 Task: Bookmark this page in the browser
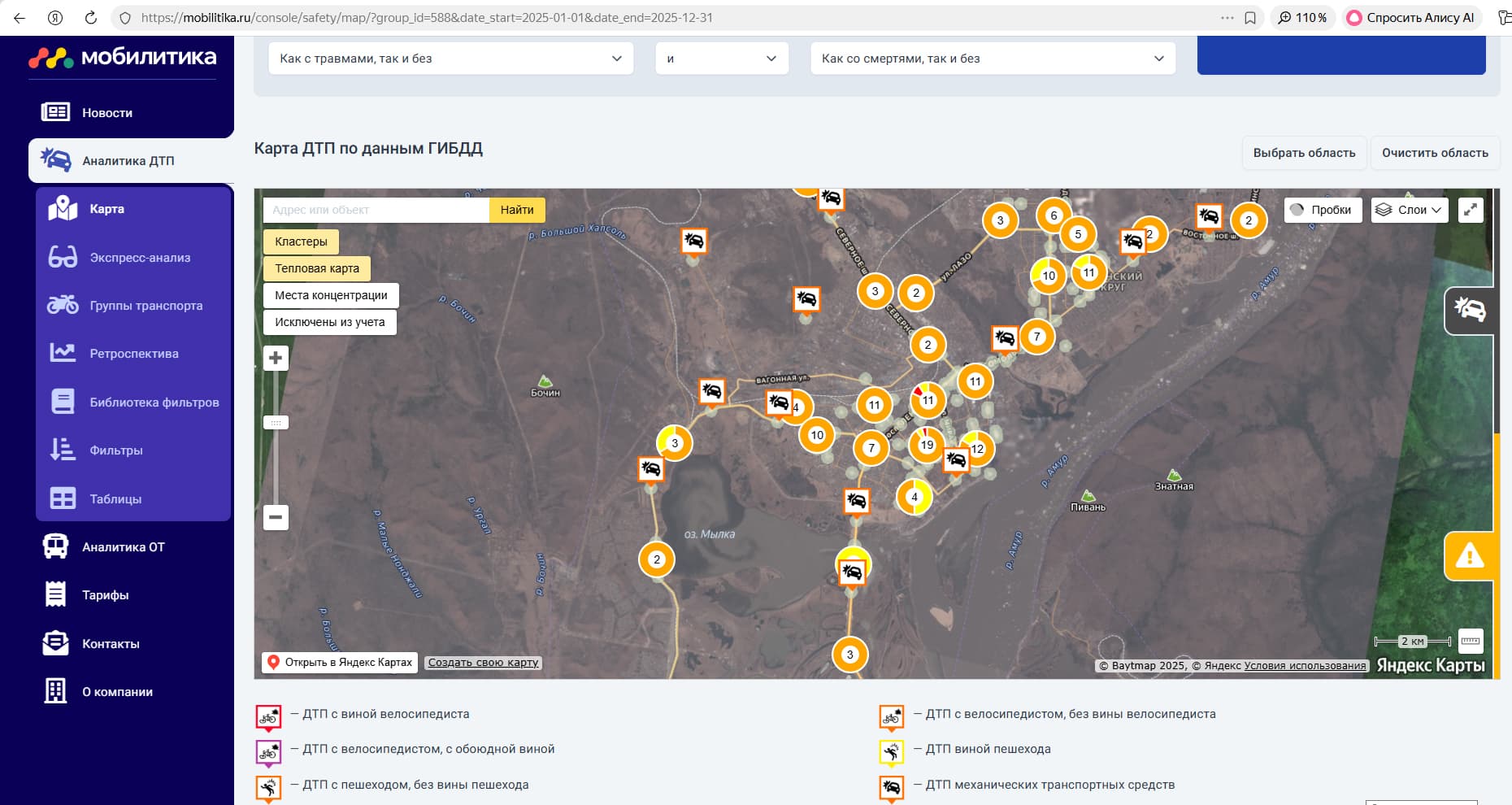click(1250, 18)
